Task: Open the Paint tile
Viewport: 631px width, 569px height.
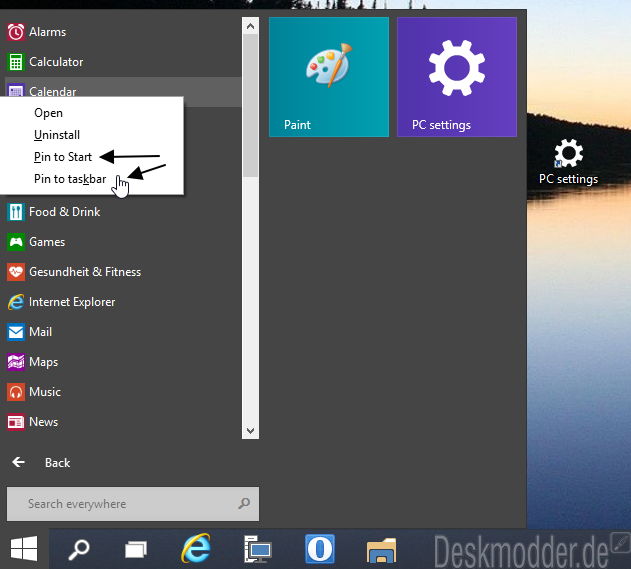Action: [329, 77]
